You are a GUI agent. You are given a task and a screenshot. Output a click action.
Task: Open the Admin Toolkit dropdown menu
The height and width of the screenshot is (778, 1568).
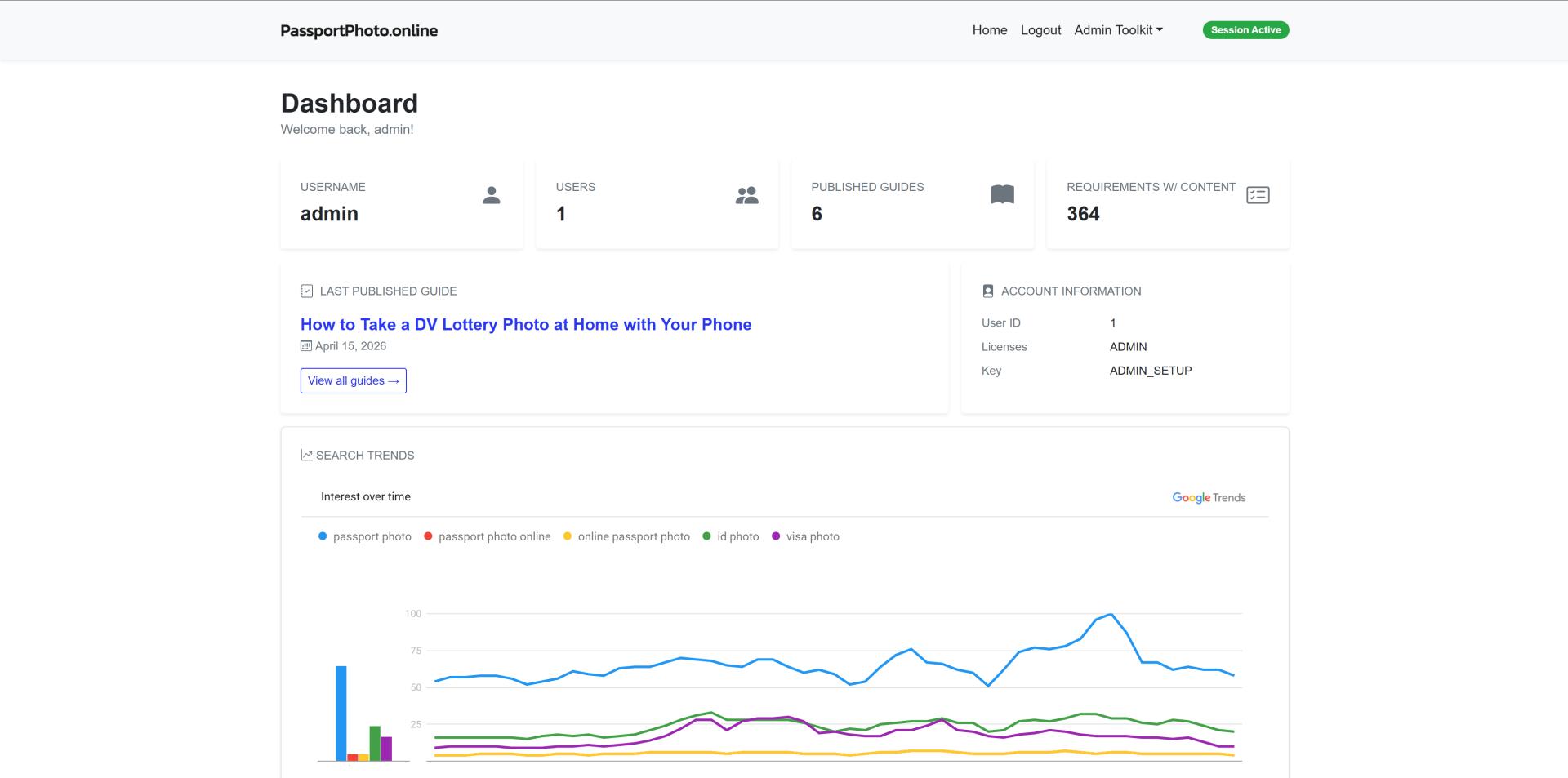1118,30
